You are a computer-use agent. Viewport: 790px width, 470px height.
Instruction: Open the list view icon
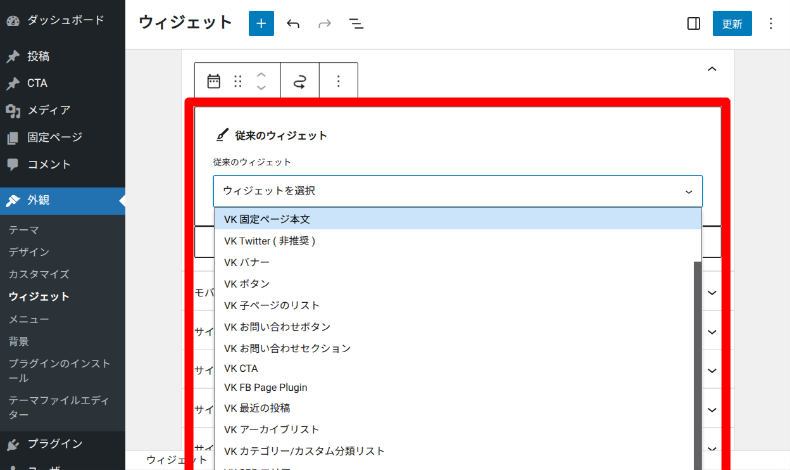[356, 24]
